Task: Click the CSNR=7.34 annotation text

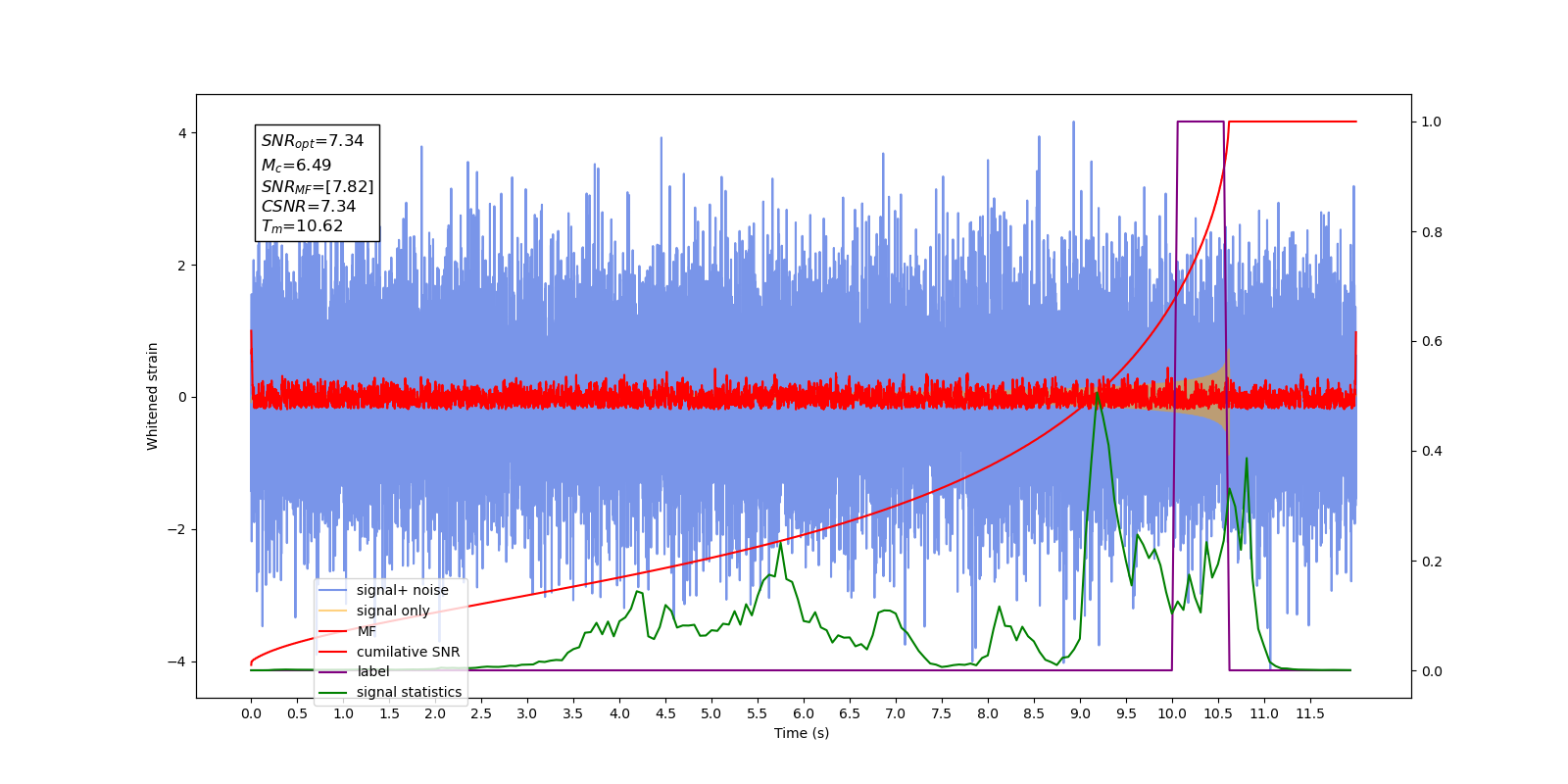Action: pos(309,206)
